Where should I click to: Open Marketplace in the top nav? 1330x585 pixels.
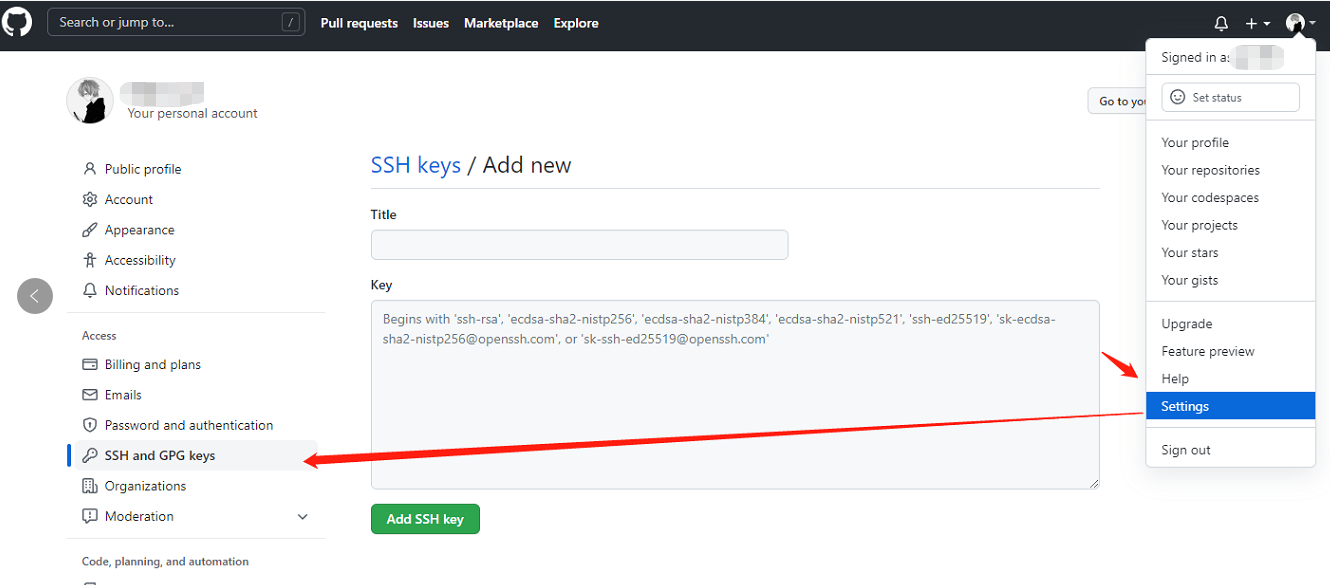click(x=501, y=23)
